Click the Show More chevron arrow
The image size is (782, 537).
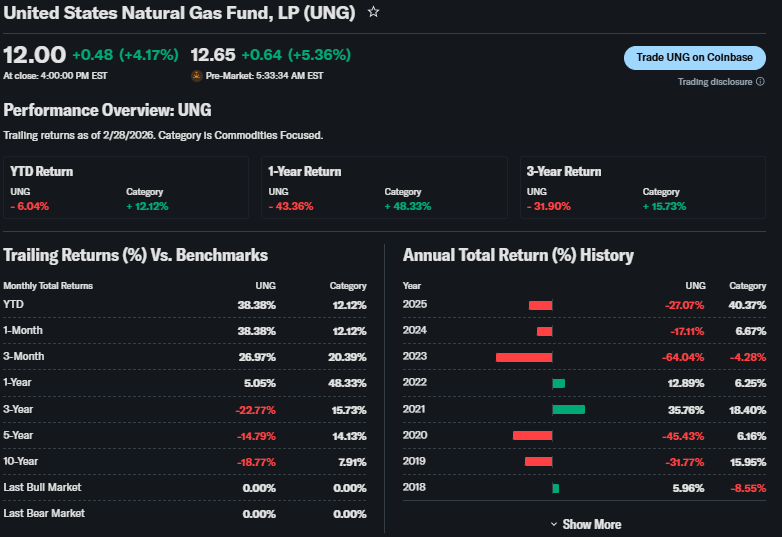coord(554,524)
